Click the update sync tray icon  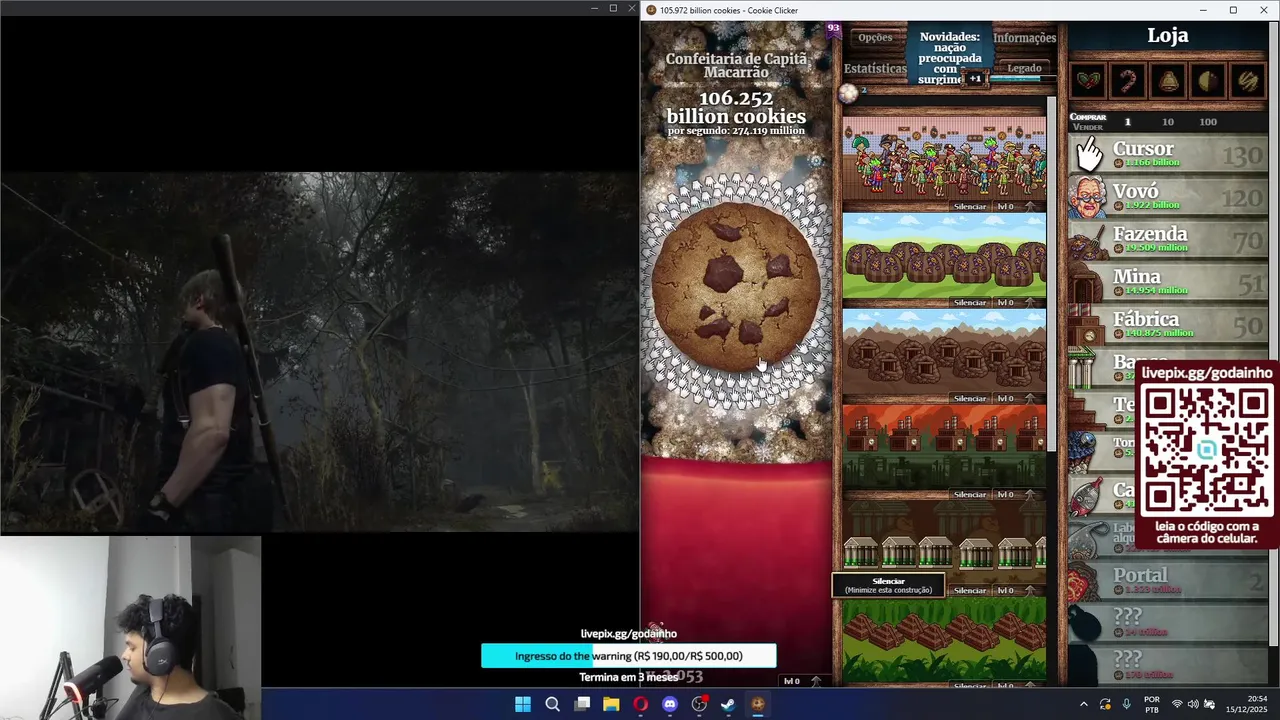coord(1105,704)
